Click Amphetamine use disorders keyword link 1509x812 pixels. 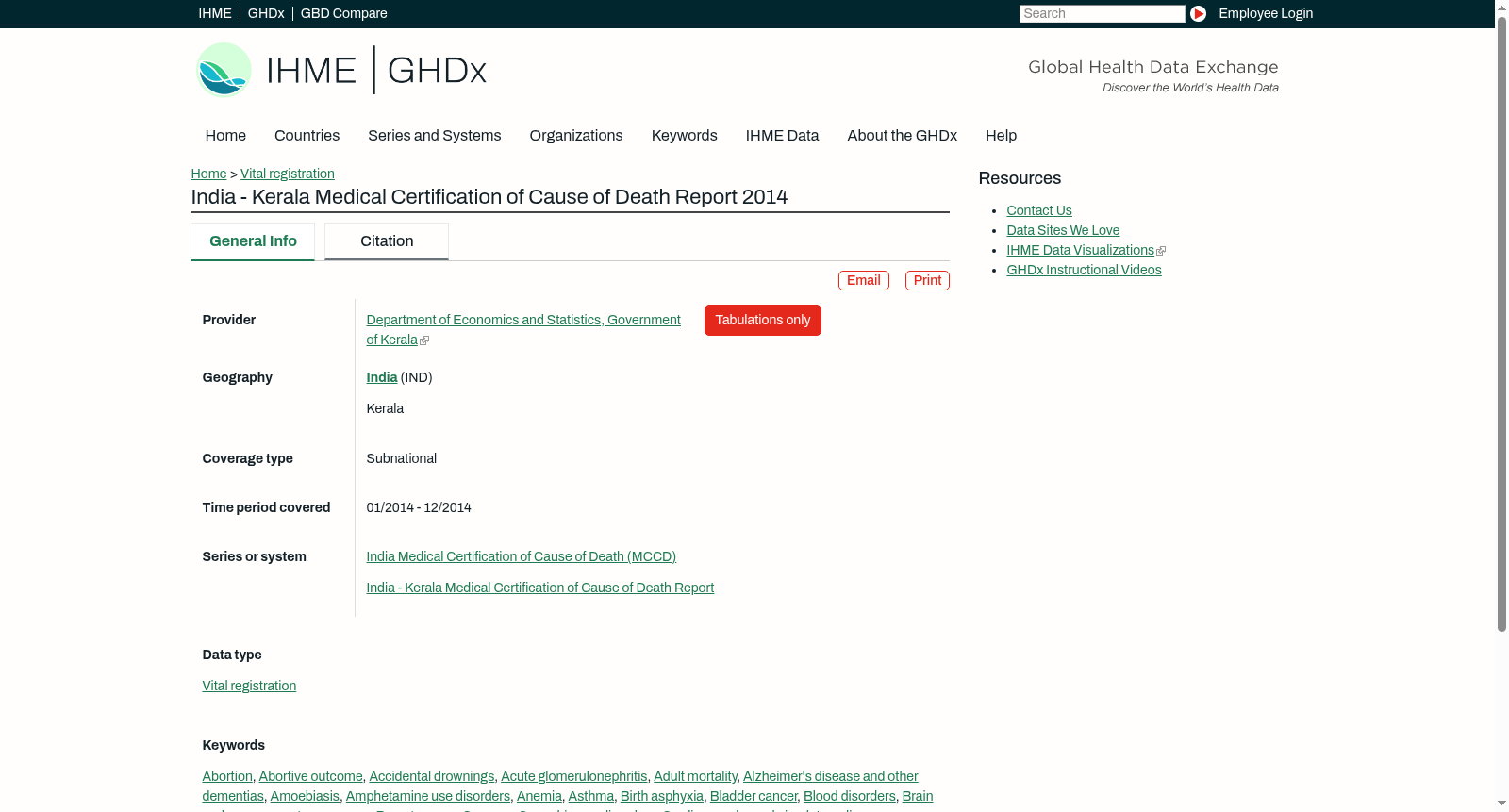point(428,797)
